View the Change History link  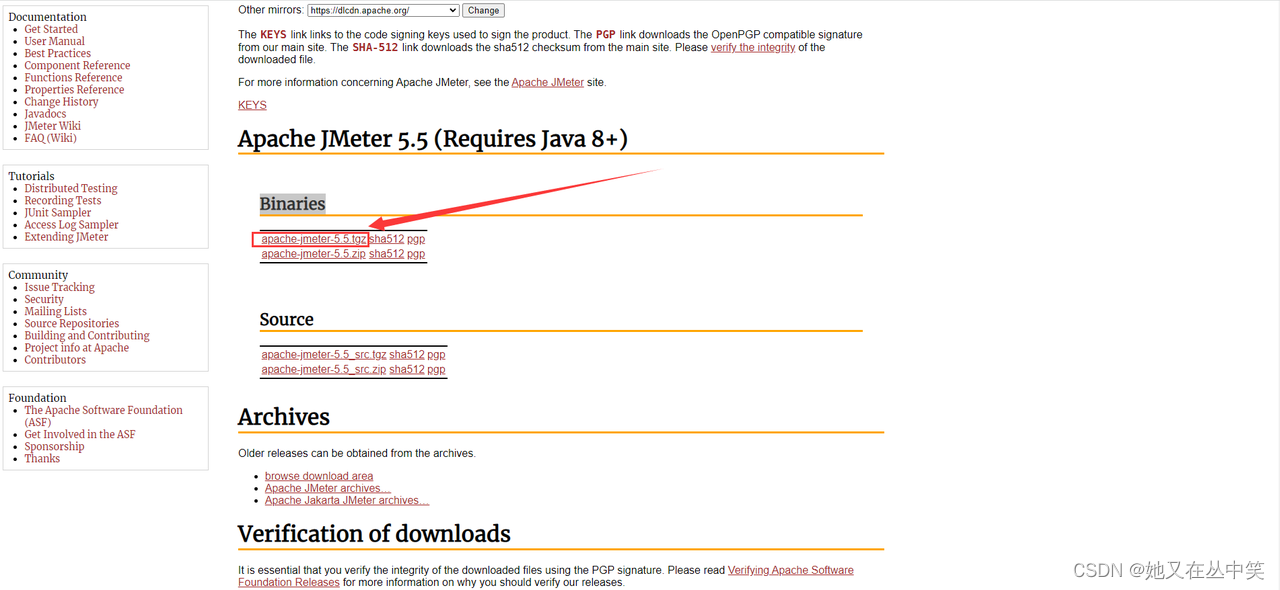point(61,101)
